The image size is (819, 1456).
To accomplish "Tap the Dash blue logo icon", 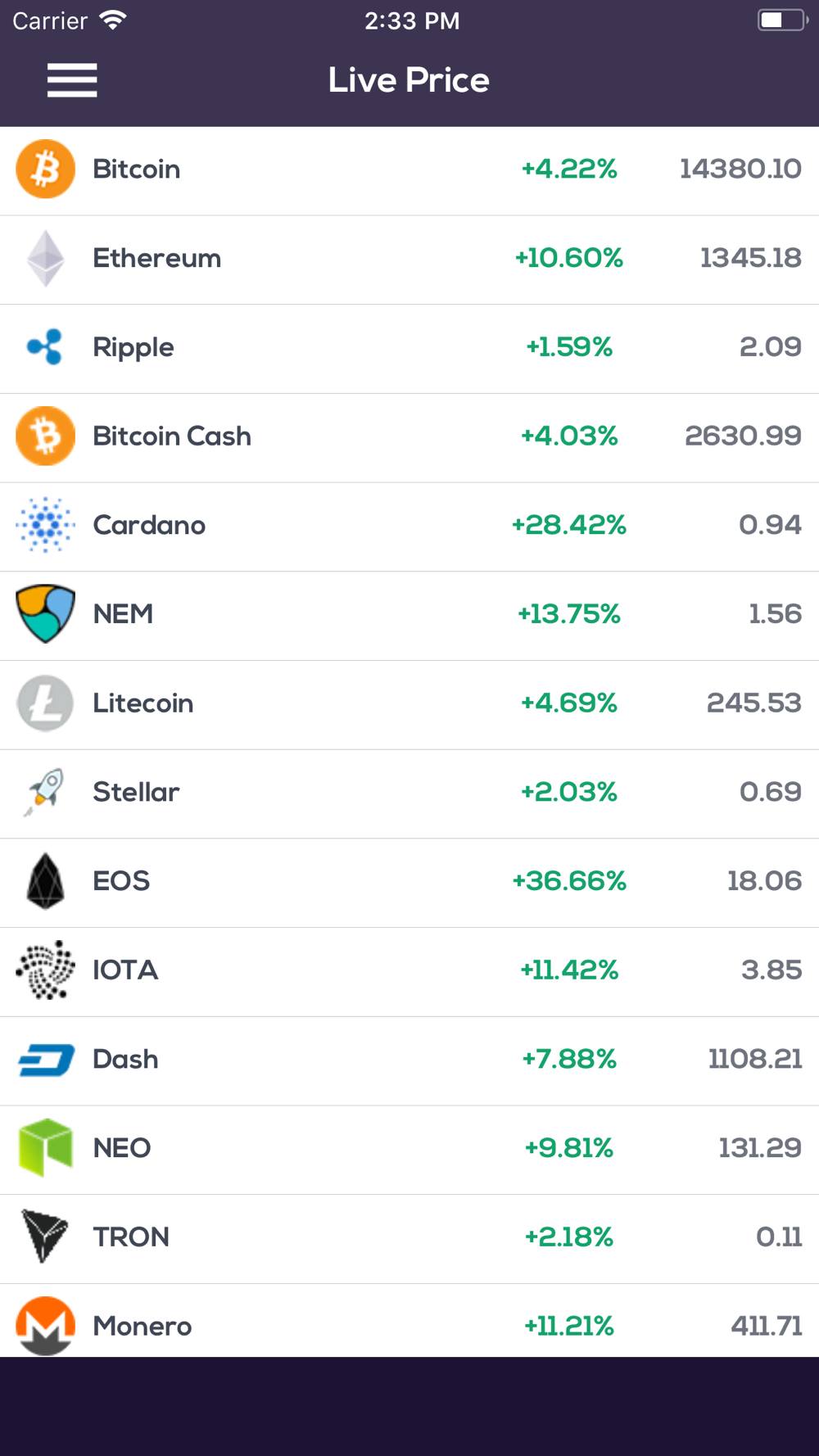I will (x=46, y=1060).
